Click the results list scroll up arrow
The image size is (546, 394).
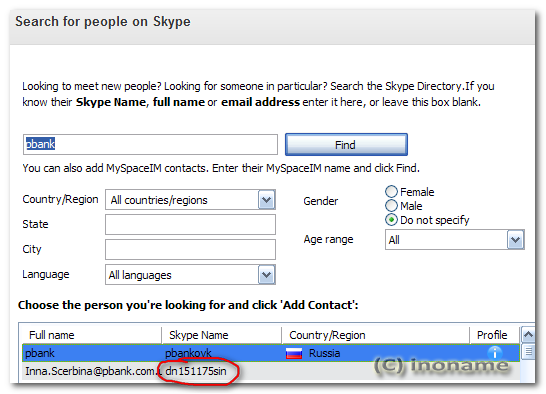point(528,335)
